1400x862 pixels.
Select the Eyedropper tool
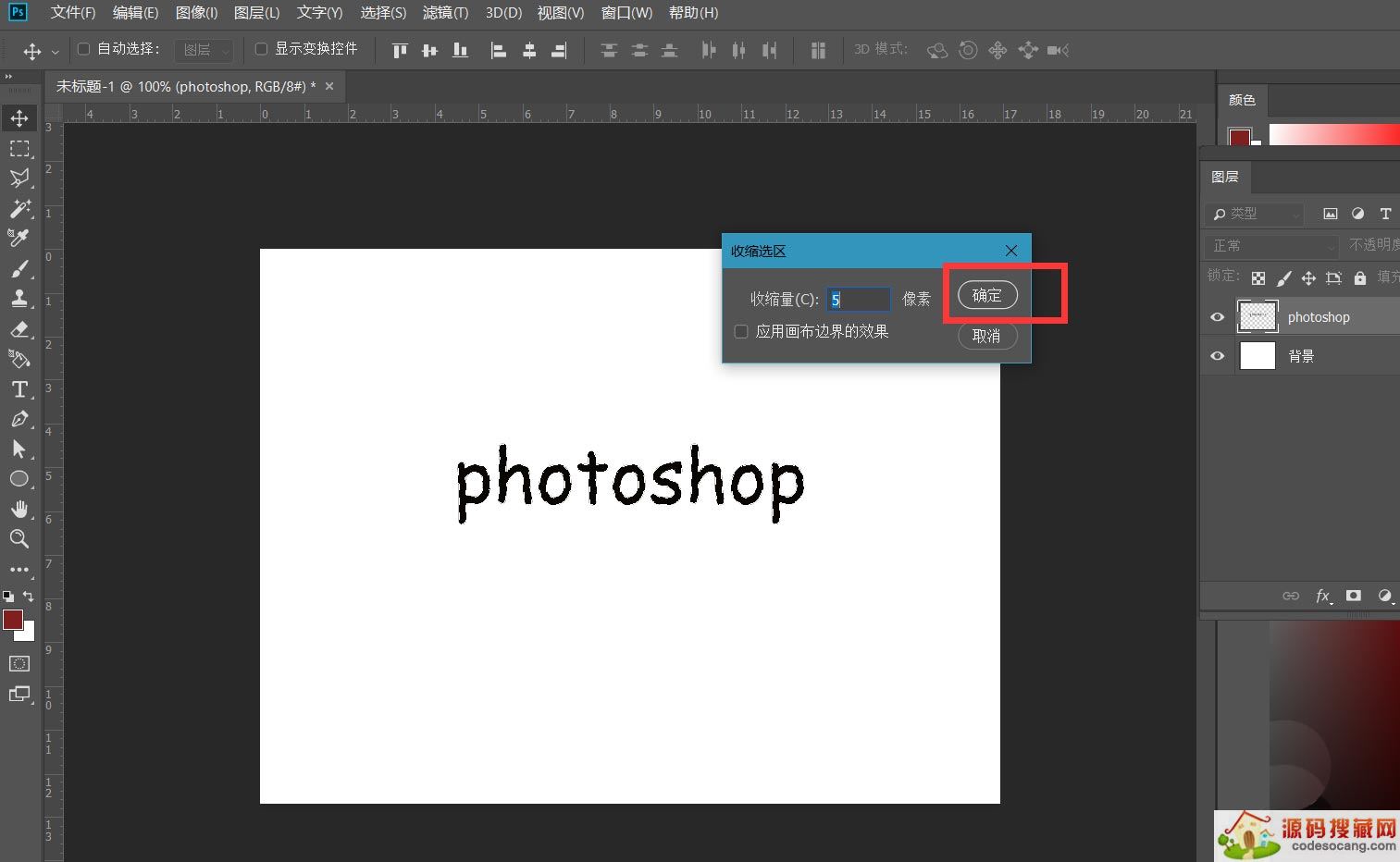pyautogui.click(x=19, y=239)
